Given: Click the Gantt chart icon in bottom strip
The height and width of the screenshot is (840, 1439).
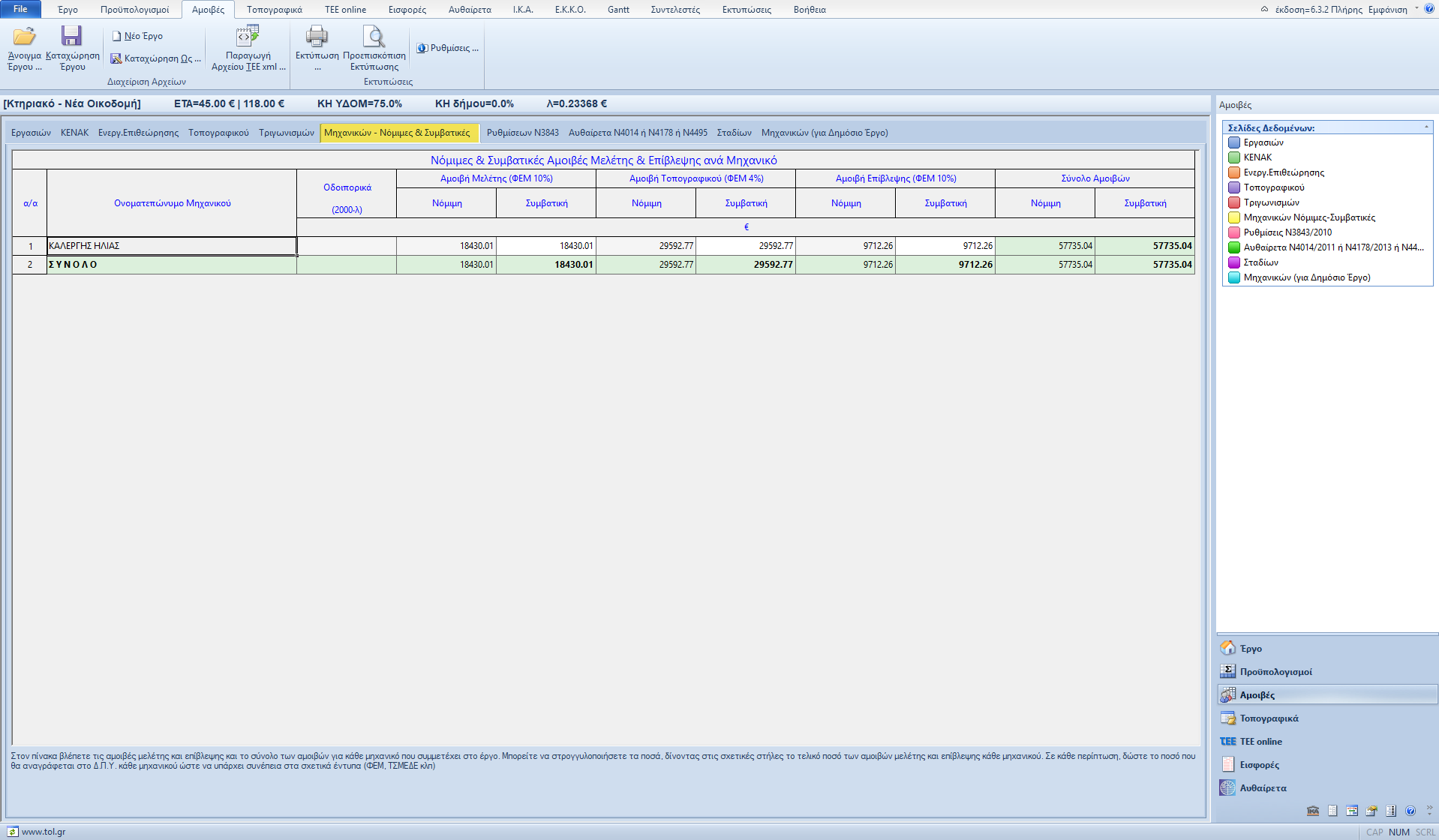Looking at the screenshot, I should [x=1352, y=811].
